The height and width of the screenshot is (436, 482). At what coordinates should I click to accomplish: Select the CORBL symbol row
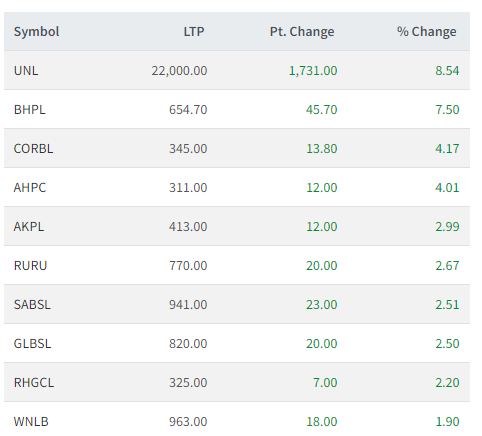click(237, 148)
